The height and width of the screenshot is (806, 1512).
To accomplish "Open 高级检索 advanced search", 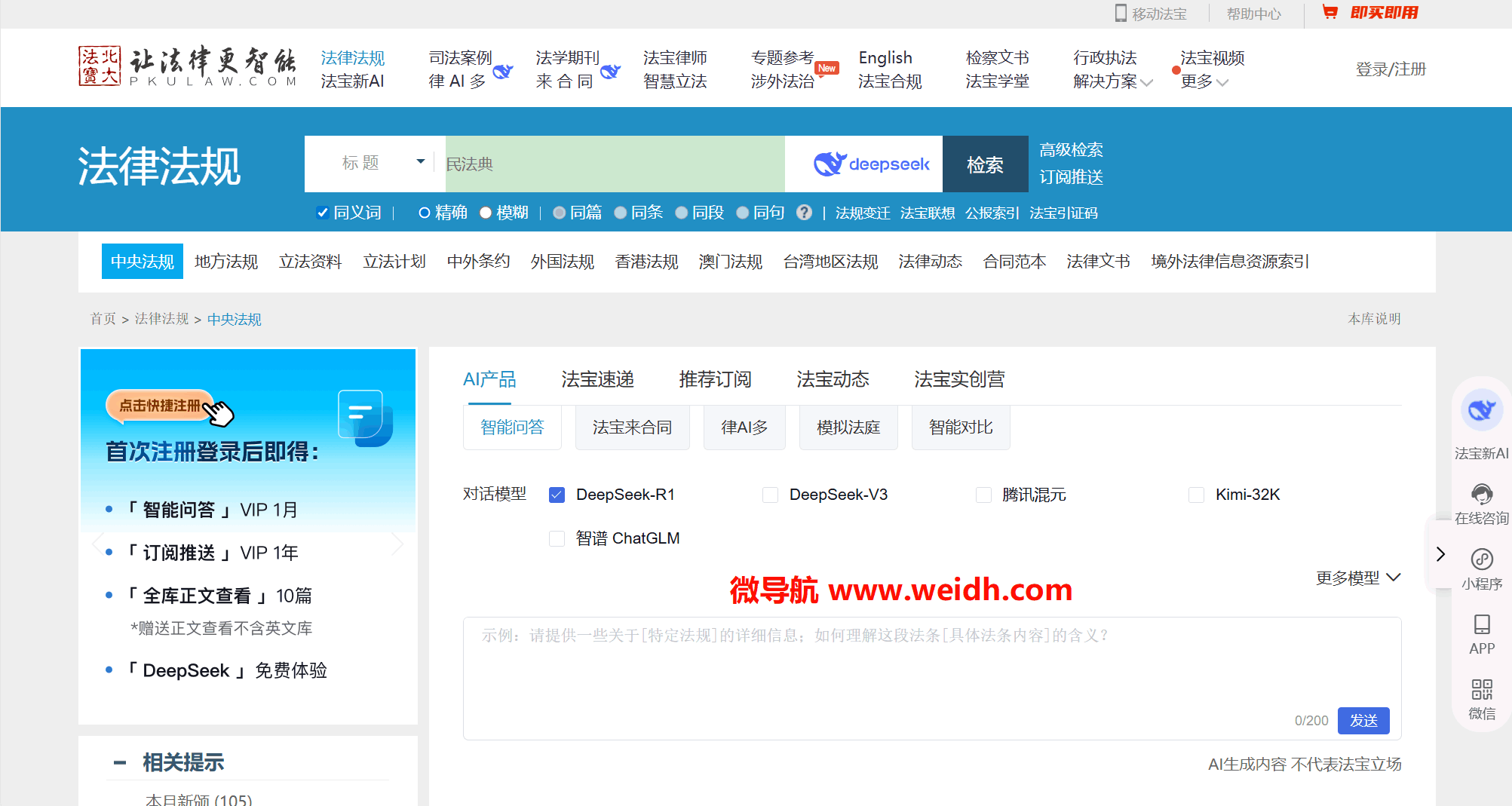I will tap(1071, 150).
